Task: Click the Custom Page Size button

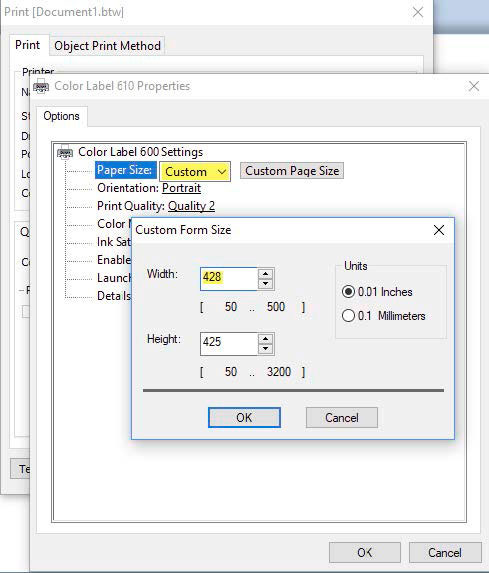Action: [292, 171]
